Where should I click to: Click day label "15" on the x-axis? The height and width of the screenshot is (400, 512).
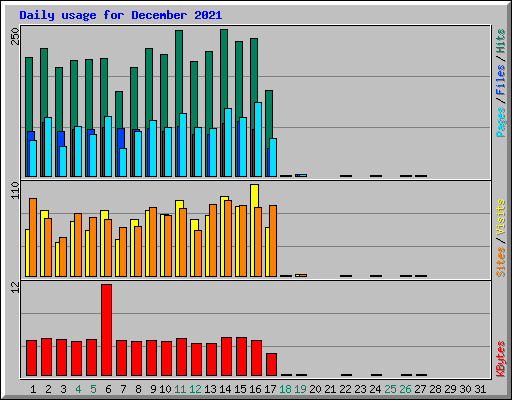click(x=240, y=389)
